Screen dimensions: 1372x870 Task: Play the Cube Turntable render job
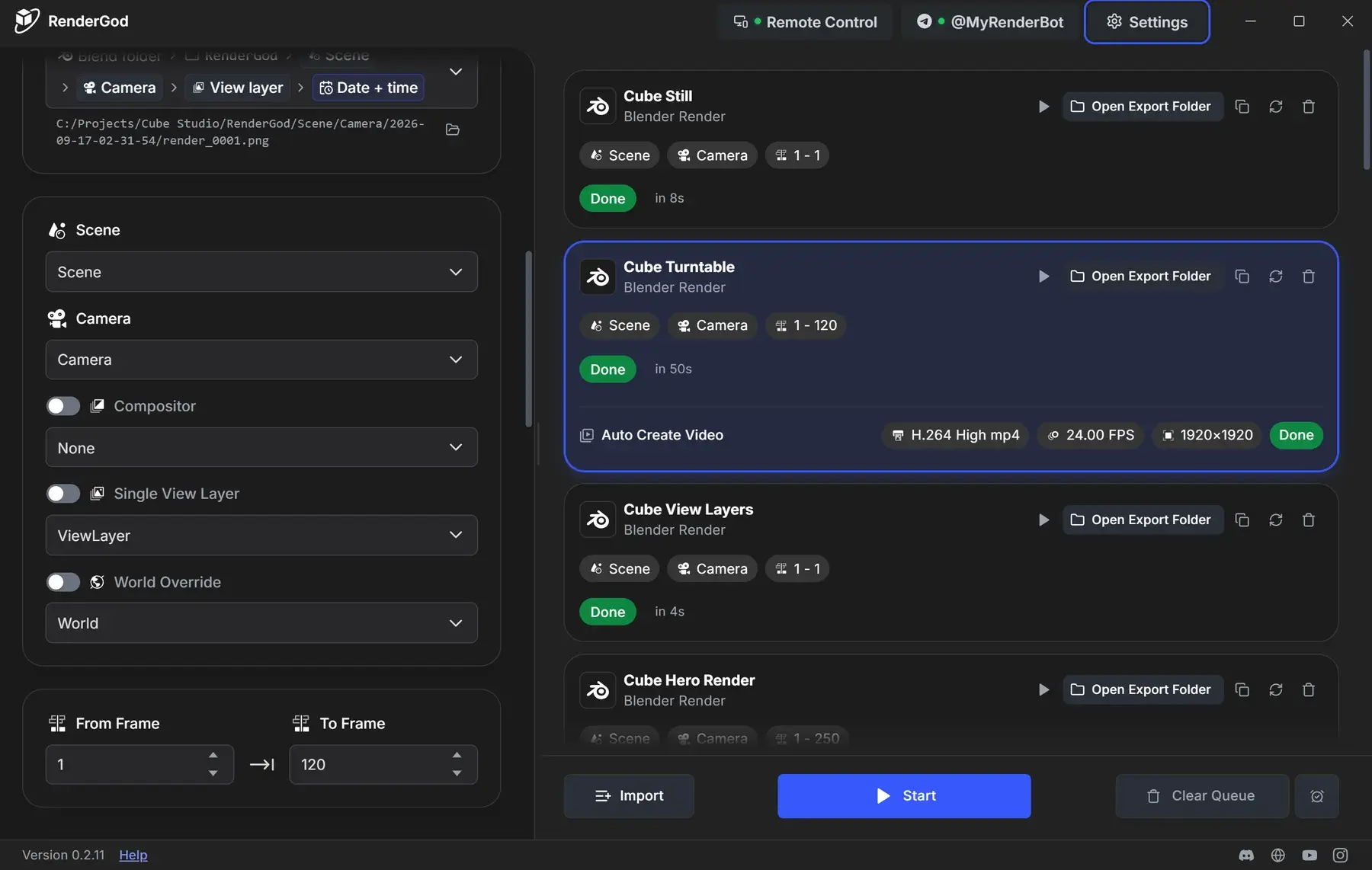pyautogui.click(x=1043, y=277)
